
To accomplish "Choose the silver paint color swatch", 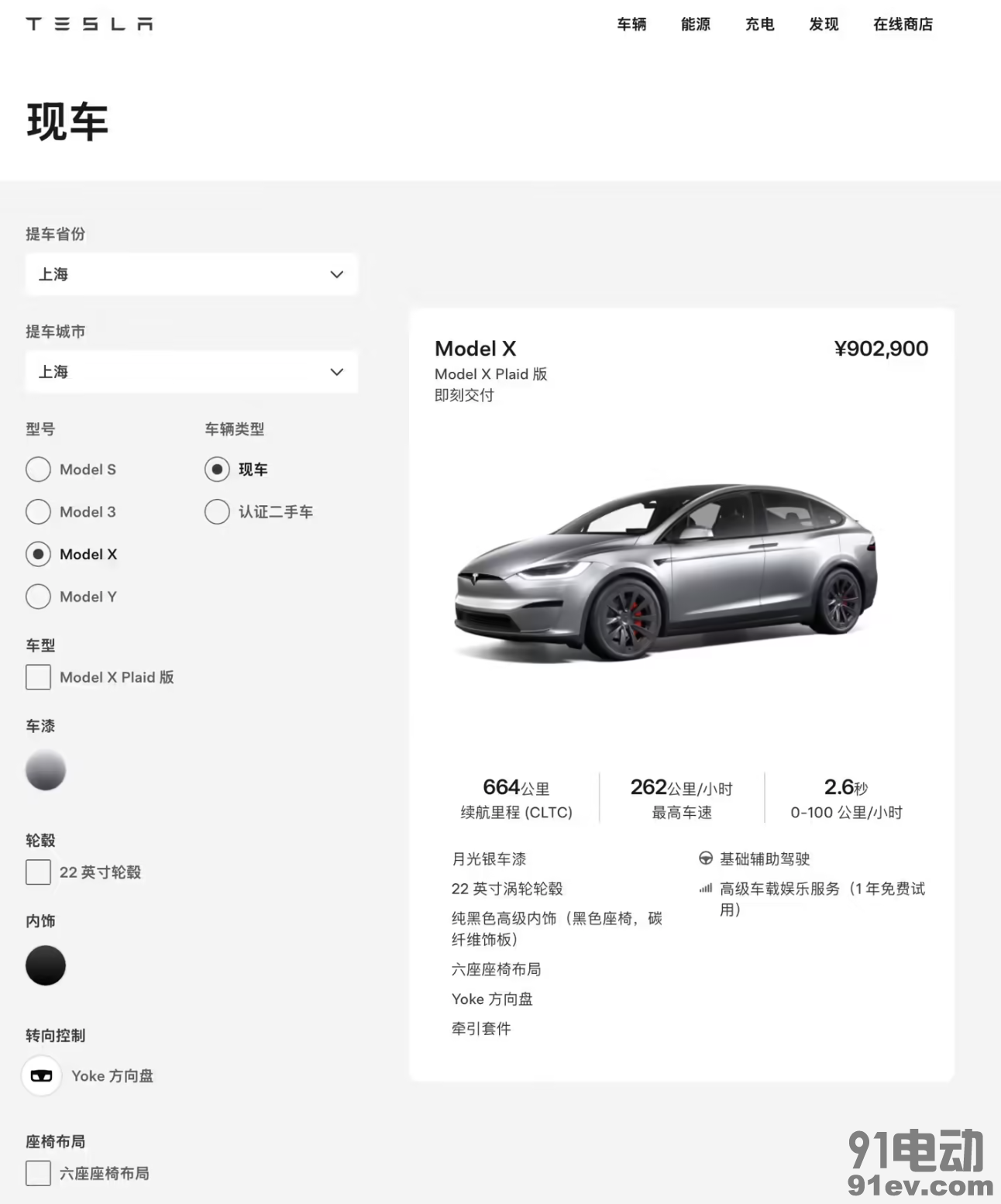I will tap(46, 769).
